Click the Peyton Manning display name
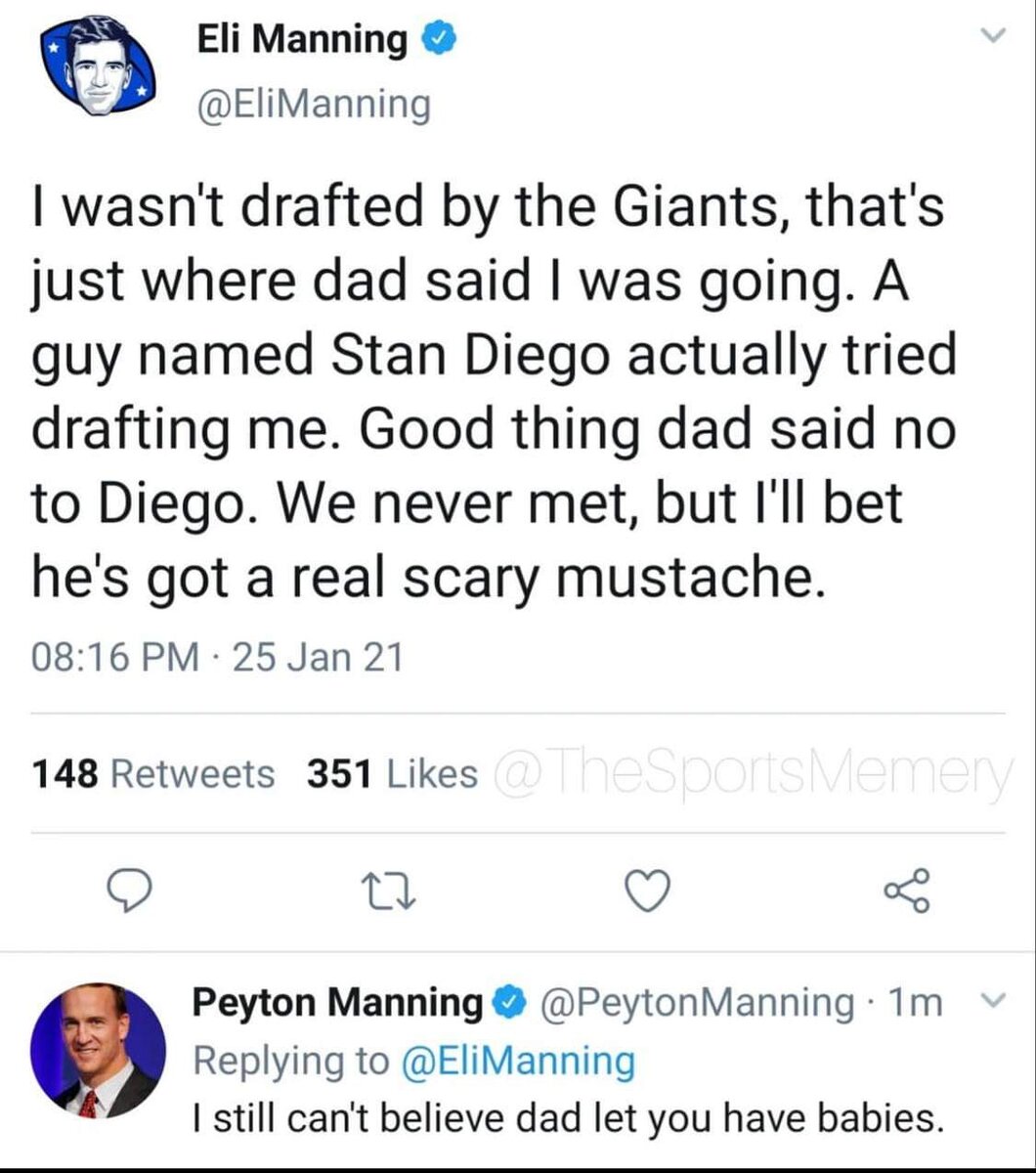The width and height of the screenshot is (1036, 1173). point(337,1002)
